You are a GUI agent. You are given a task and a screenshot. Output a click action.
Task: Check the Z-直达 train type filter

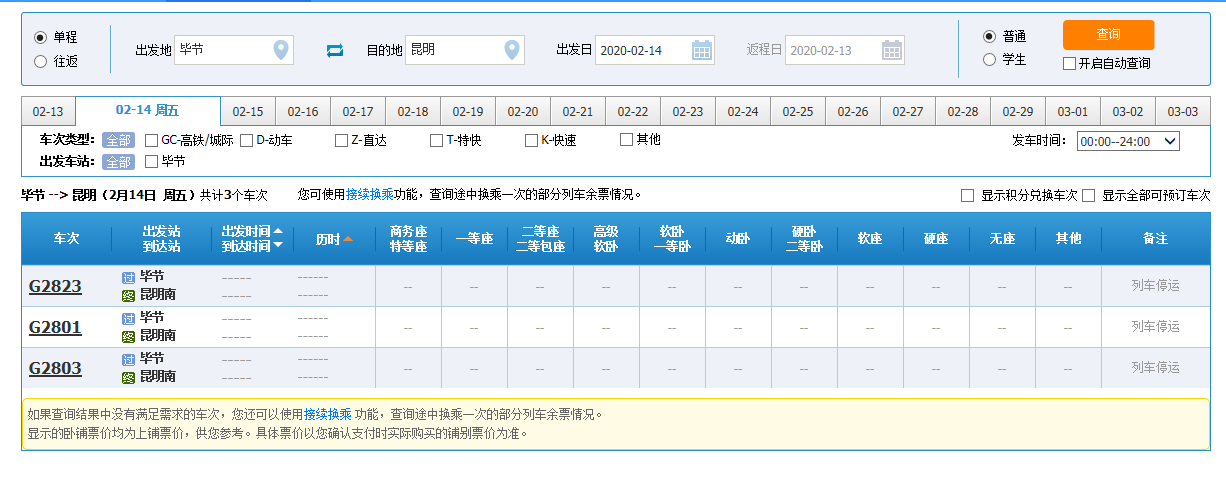click(x=341, y=140)
